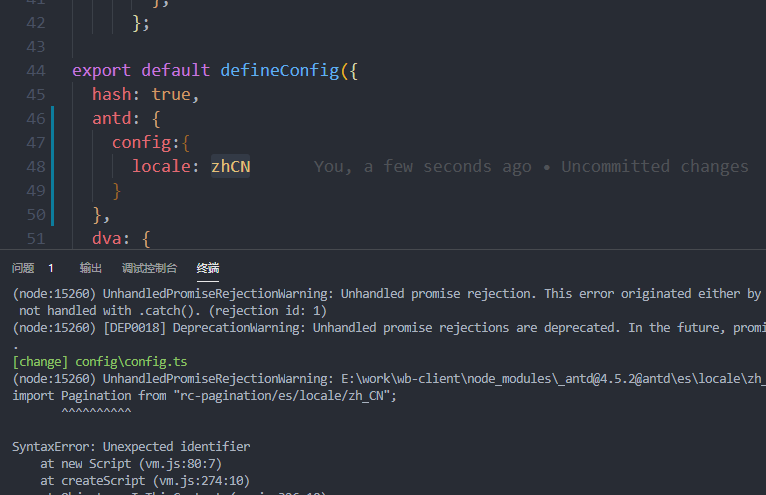
Task: Click 'at new Script (vm.js:80:7)' stack line
Action: tap(131, 464)
